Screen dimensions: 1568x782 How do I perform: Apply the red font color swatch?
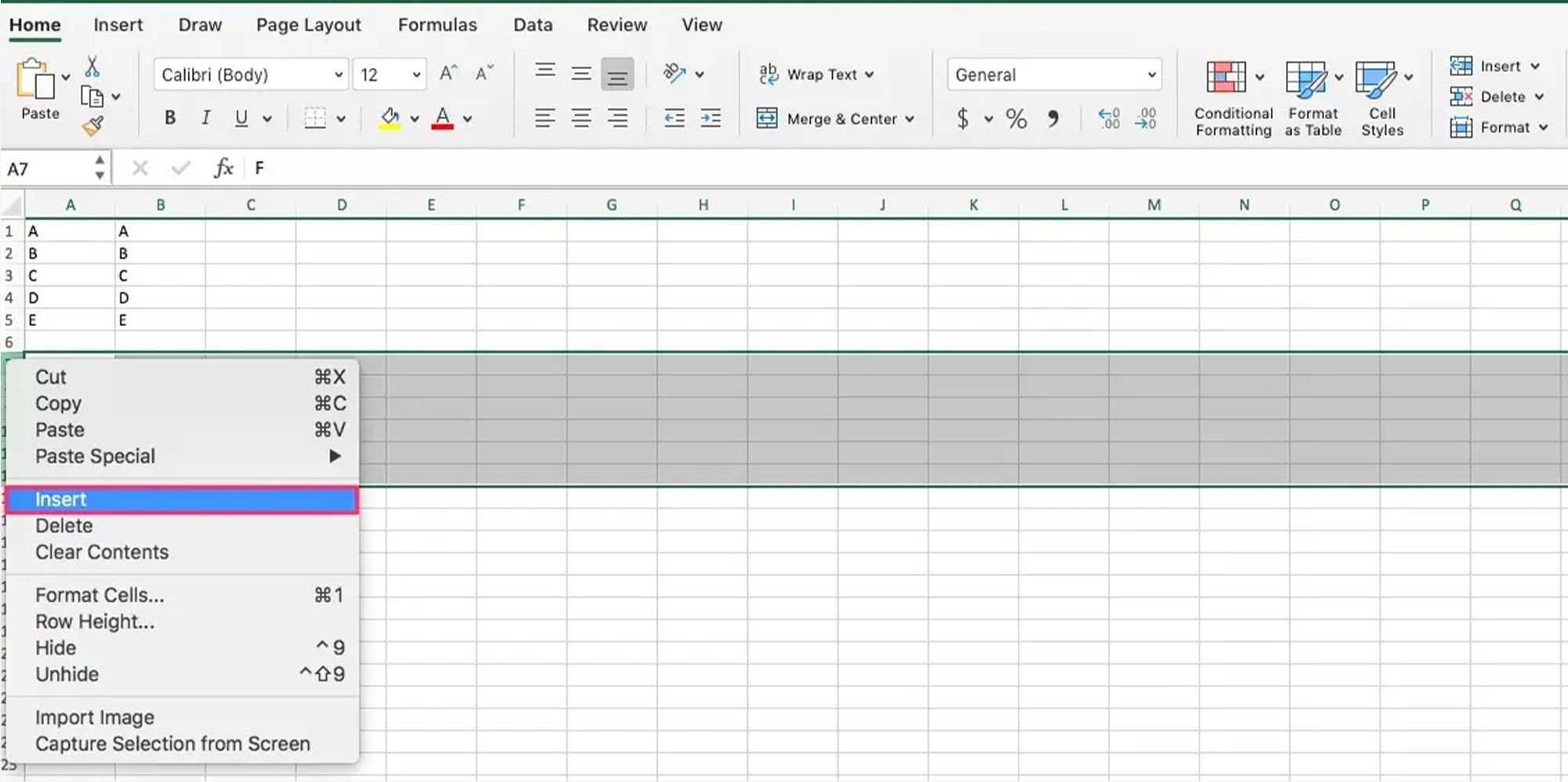pos(442,118)
